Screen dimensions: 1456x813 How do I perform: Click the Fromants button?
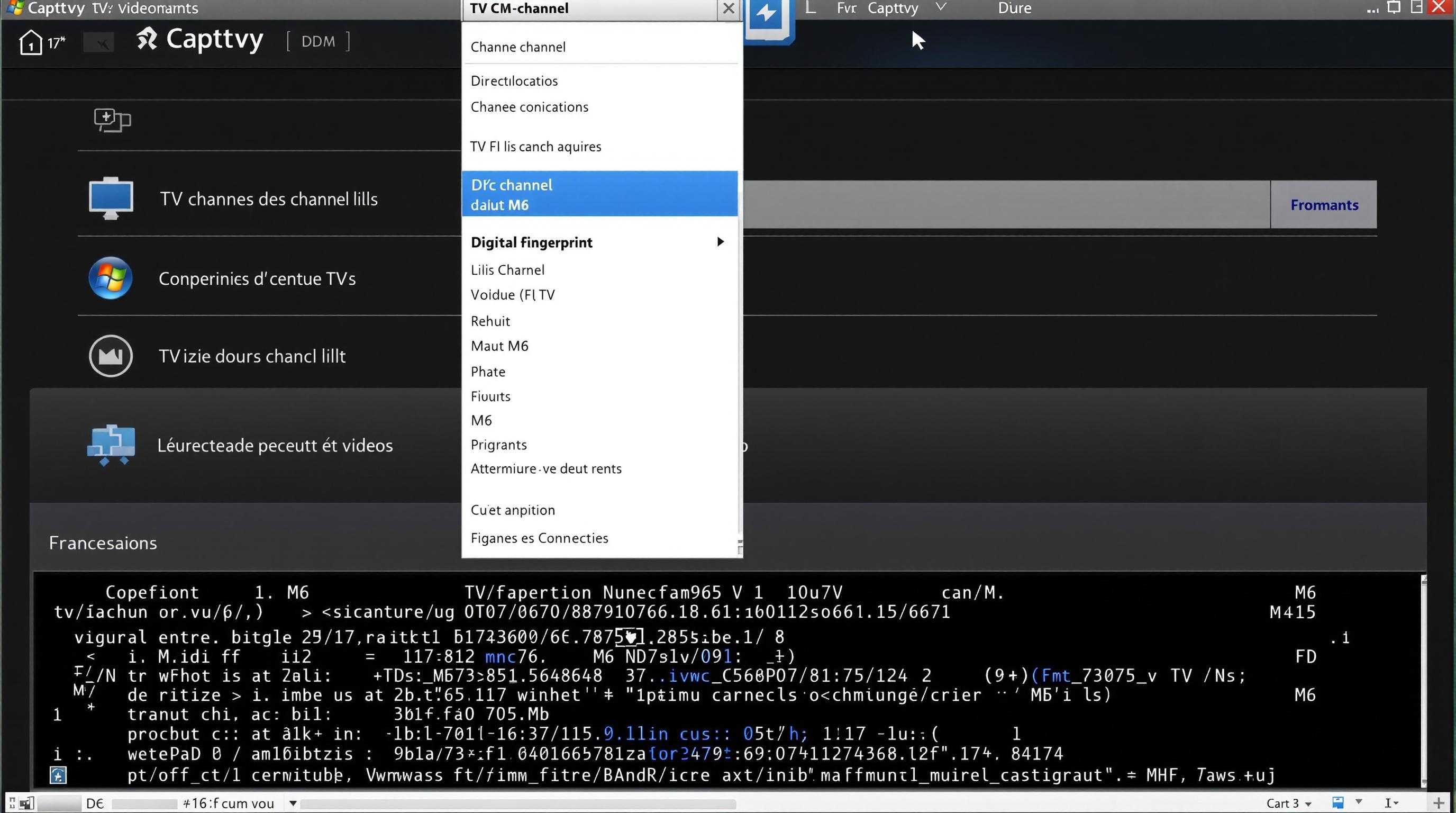(x=1324, y=205)
